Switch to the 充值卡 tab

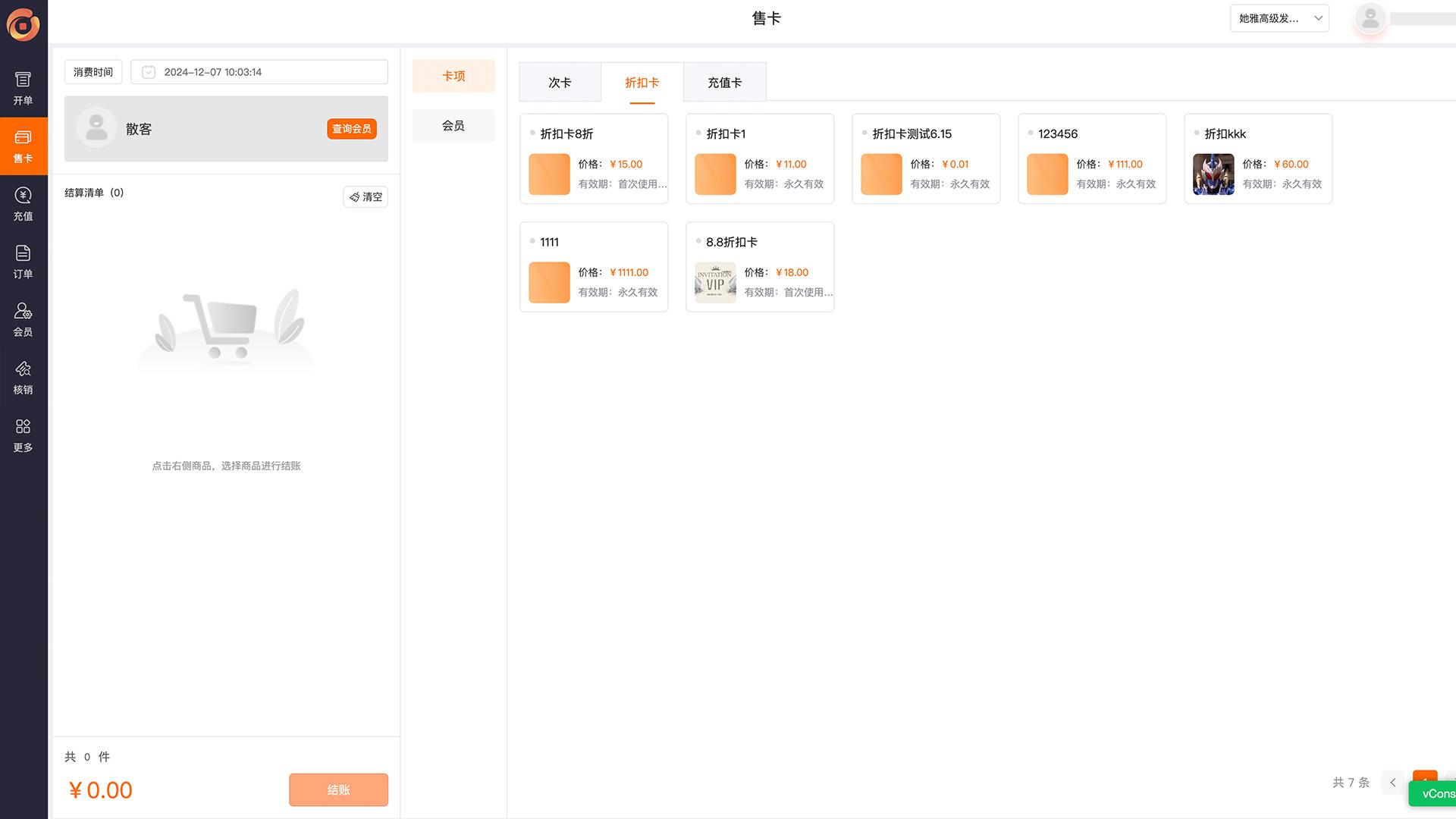(724, 82)
